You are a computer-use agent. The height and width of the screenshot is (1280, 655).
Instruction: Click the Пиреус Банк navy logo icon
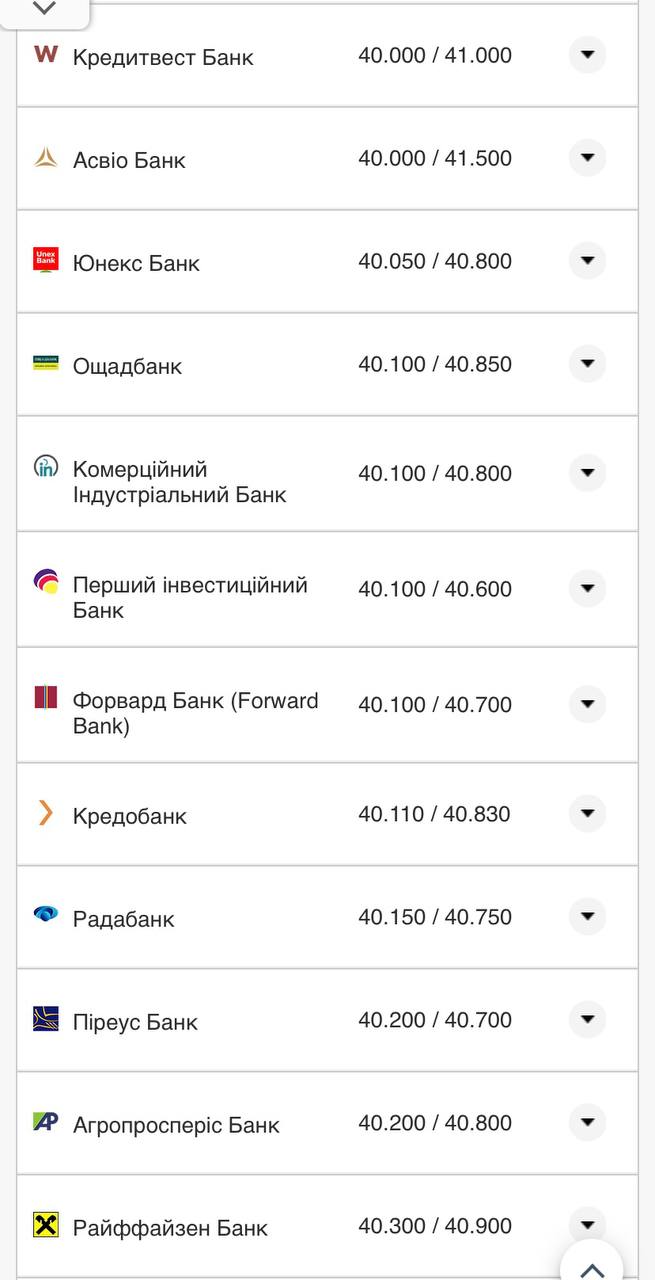pyautogui.click(x=45, y=1021)
